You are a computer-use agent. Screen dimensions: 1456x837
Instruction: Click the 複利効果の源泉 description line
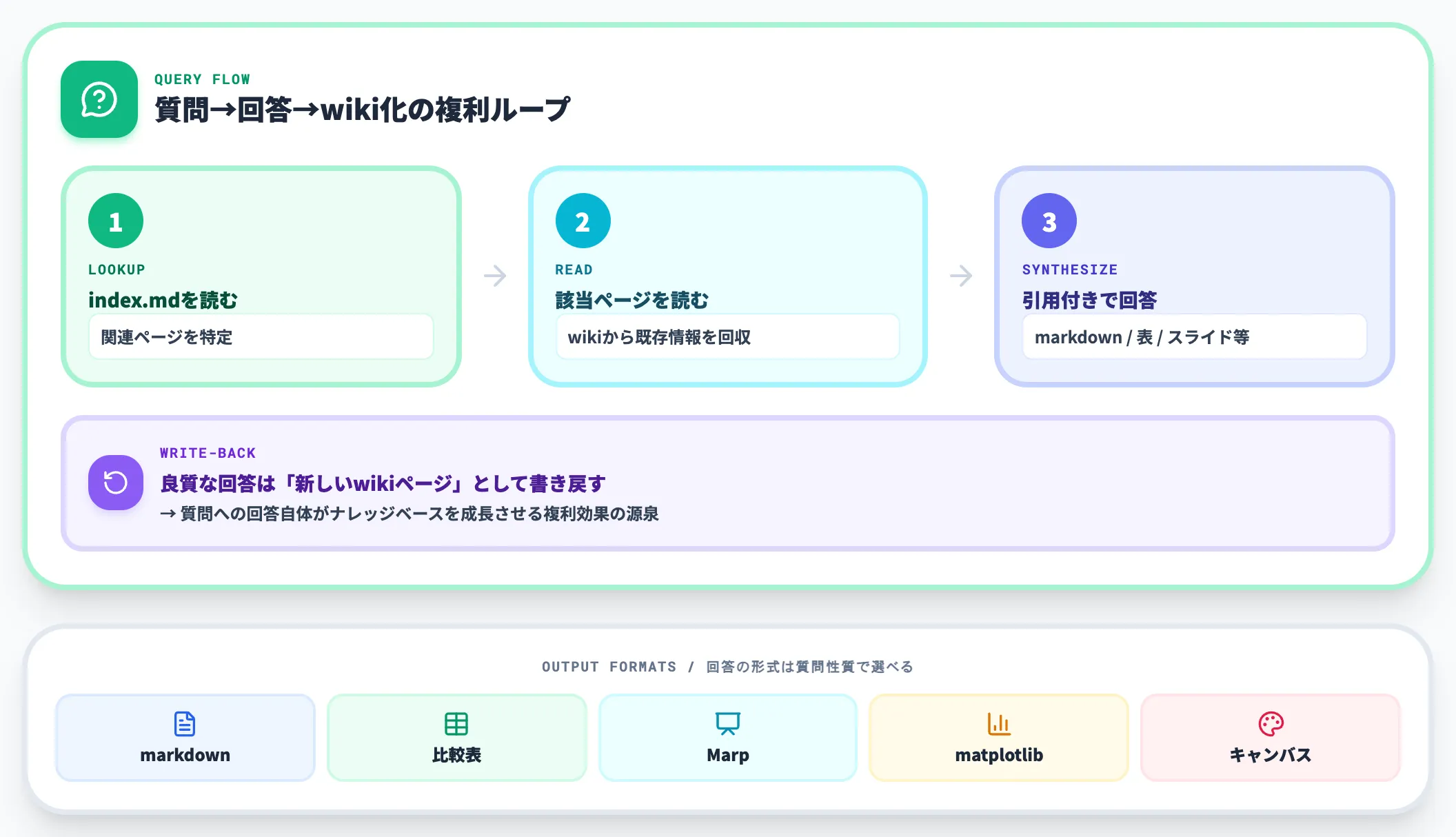[410, 514]
